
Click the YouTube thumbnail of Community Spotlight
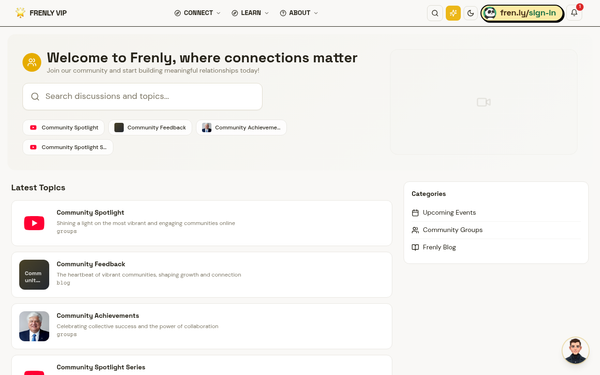pos(34,223)
